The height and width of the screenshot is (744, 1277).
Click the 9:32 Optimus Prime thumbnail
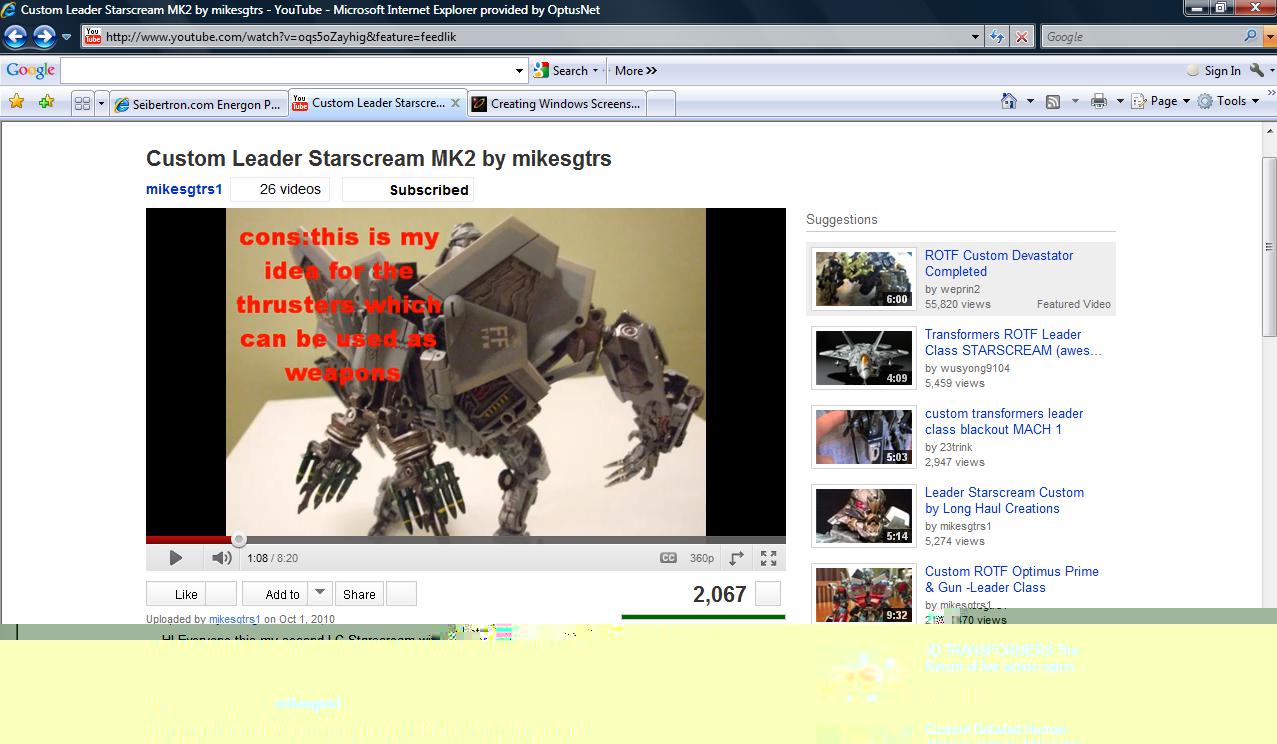(864, 594)
